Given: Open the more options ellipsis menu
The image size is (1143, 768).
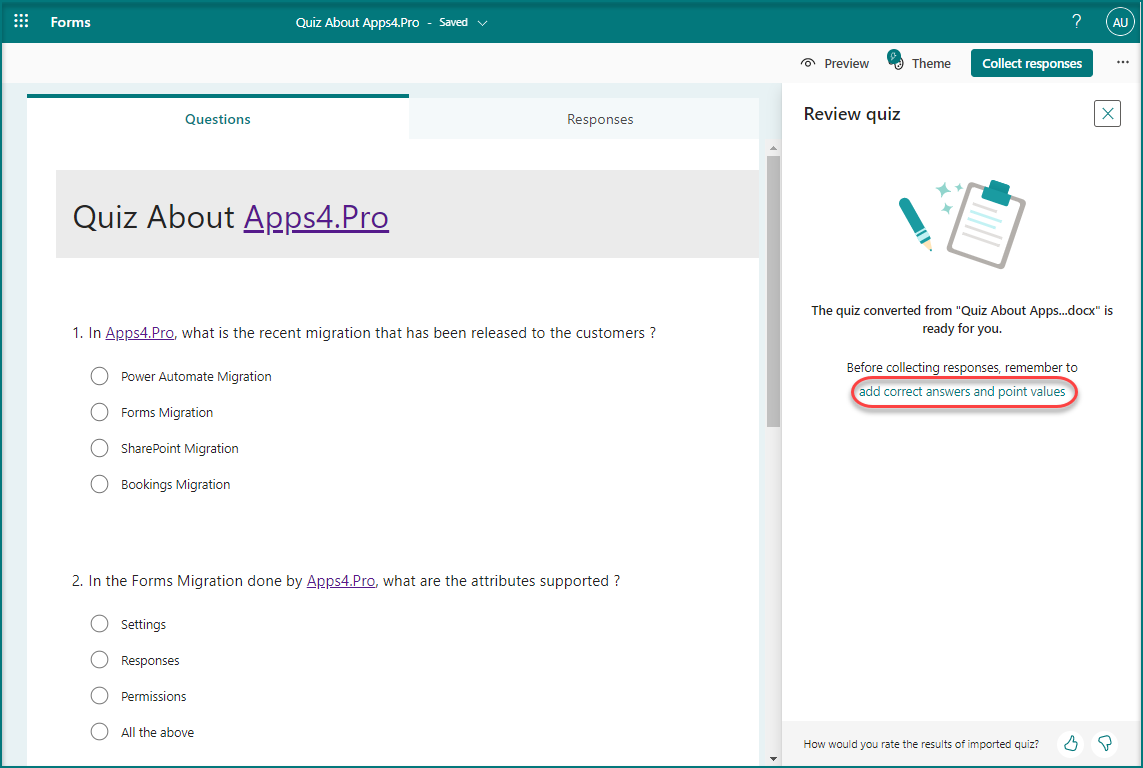Looking at the screenshot, I should click(x=1122, y=63).
